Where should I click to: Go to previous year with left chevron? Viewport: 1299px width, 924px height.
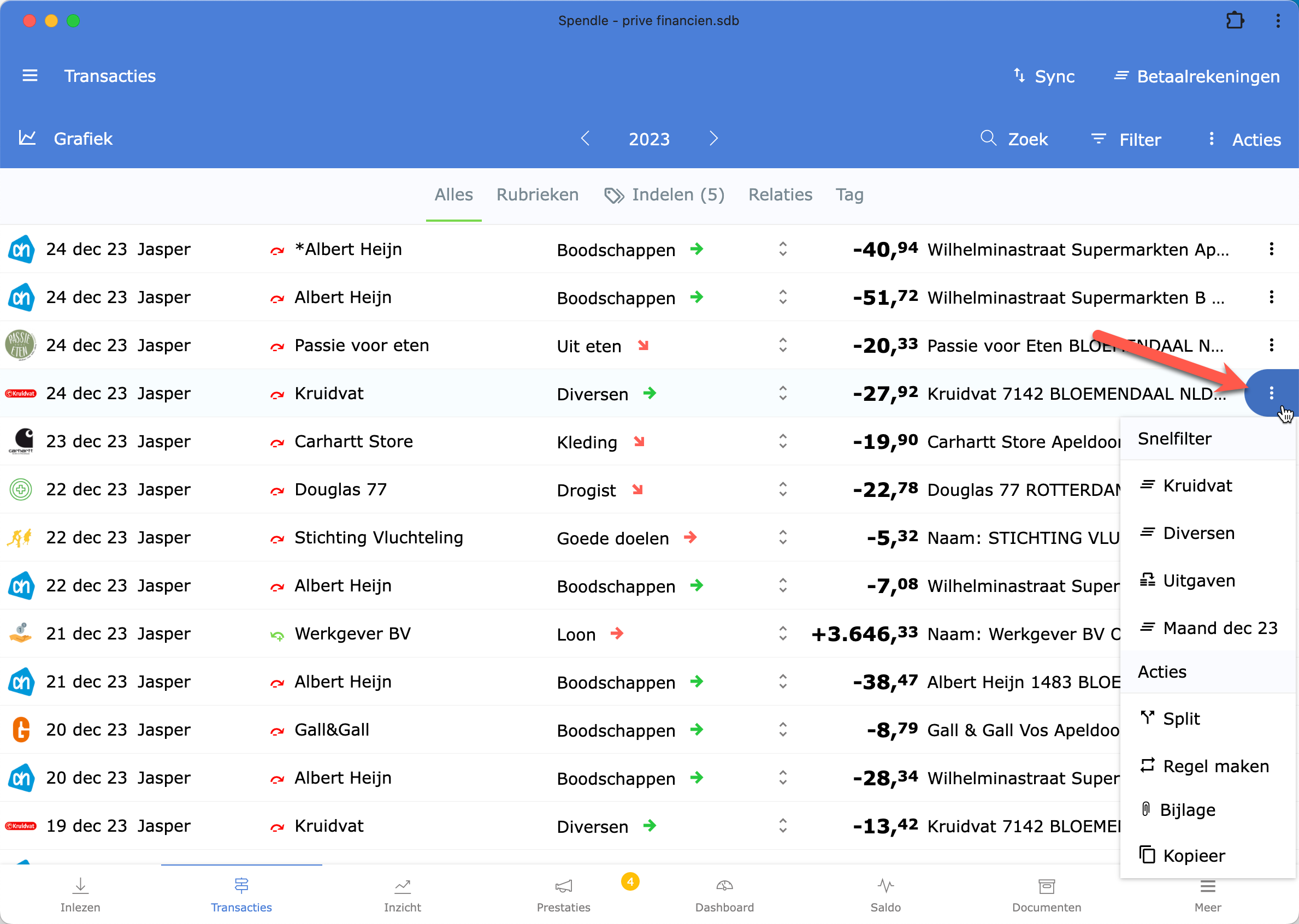[x=585, y=138]
